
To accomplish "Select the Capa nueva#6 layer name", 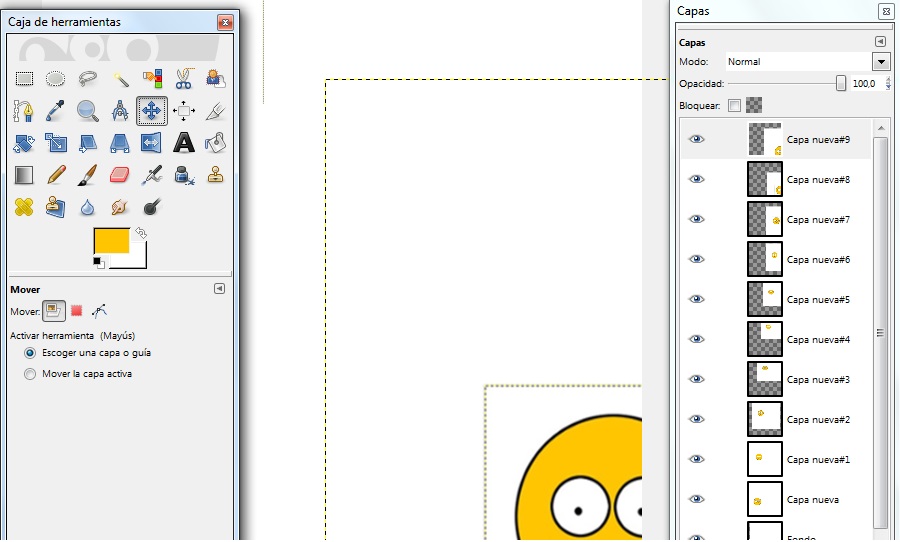I will click(818, 260).
